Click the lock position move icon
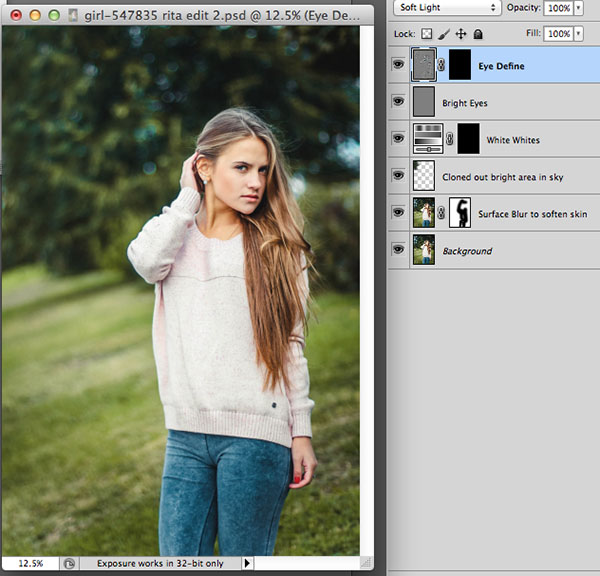This screenshot has width=600, height=576. coord(463,33)
